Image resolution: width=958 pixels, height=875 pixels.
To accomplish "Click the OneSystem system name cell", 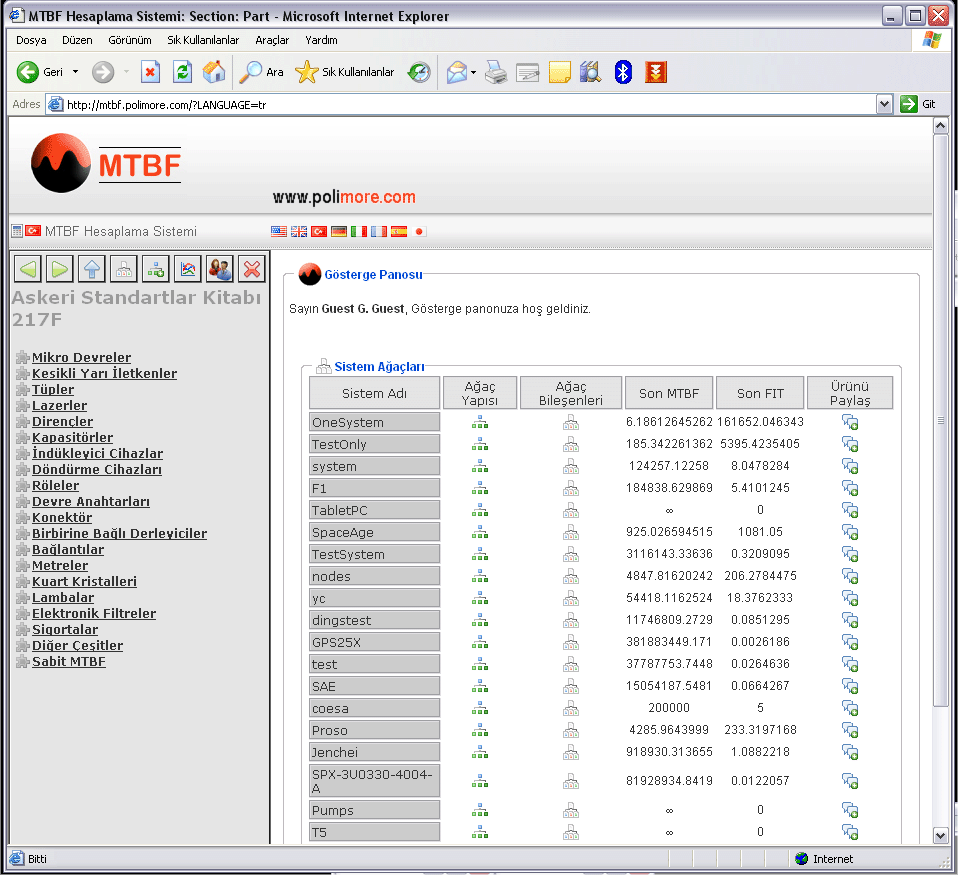I will (x=375, y=422).
